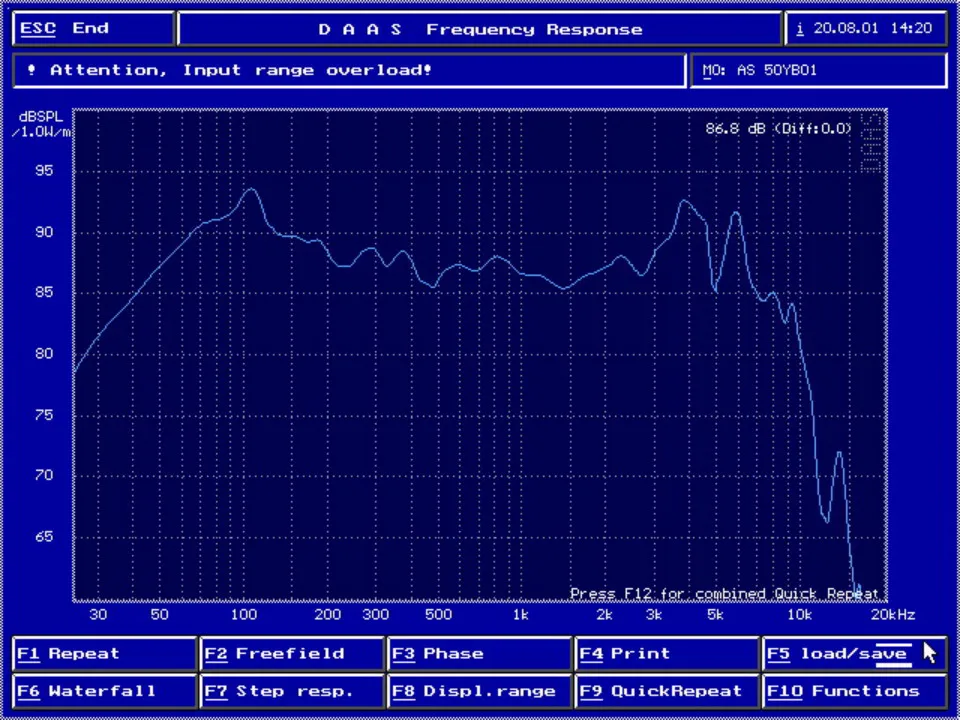The image size is (960, 720).
Task: Click the 65 dB axis label
Action: (x=44, y=536)
